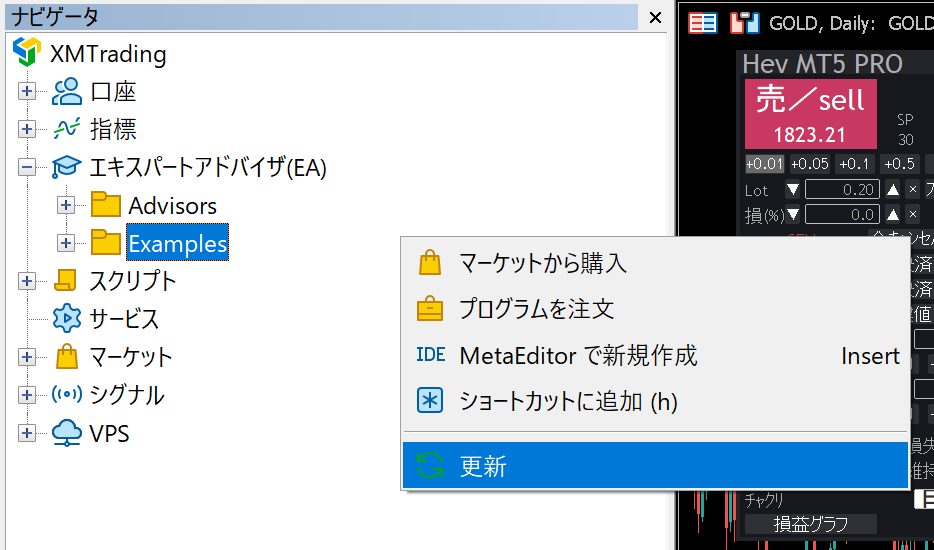Image resolution: width=934 pixels, height=550 pixels.
Task: Click the IDE icon for MetaEditor
Action: [x=431, y=355]
